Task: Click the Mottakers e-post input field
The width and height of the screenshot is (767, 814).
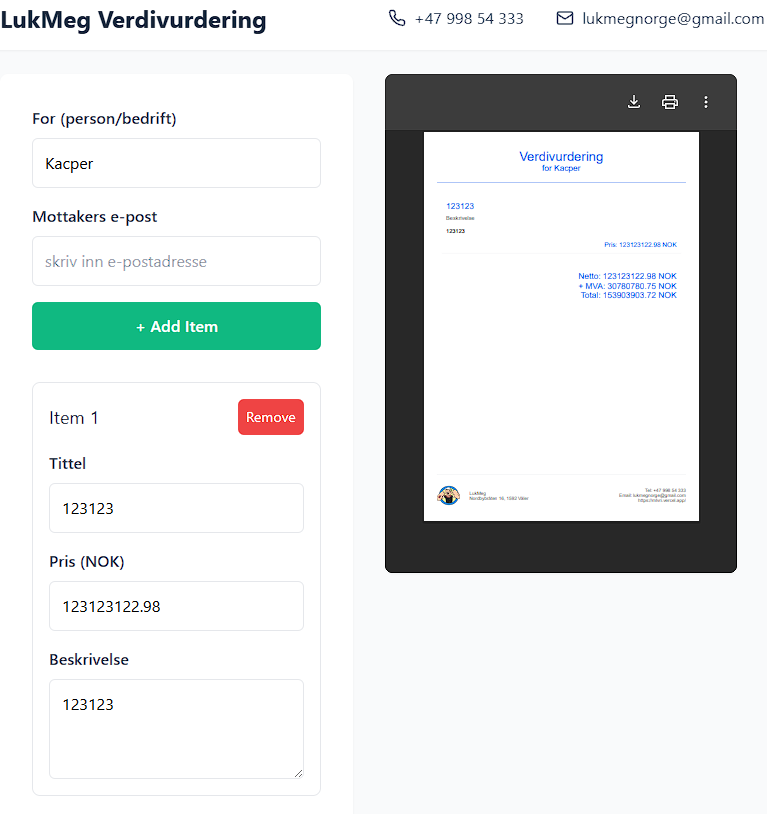Action: point(176,261)
